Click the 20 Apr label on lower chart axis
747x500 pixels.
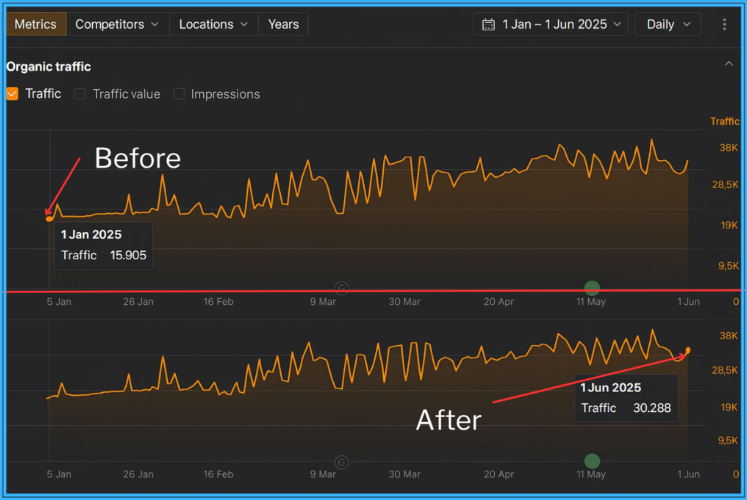pos(498,474)
